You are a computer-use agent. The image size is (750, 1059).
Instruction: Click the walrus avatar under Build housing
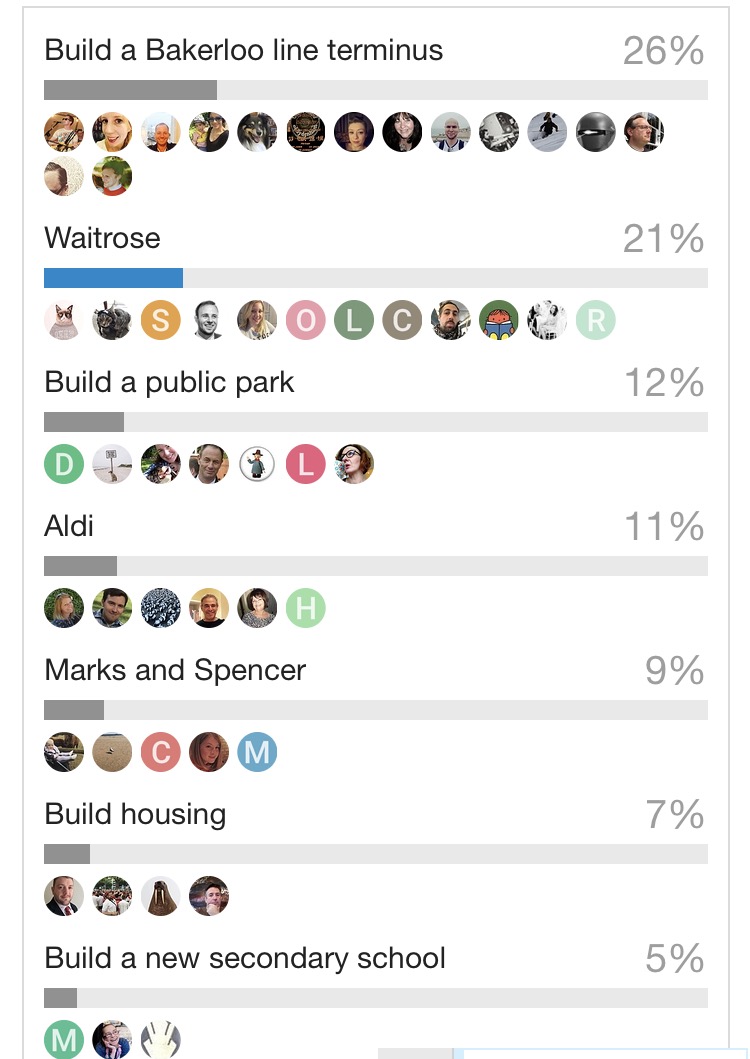point(160,896)
